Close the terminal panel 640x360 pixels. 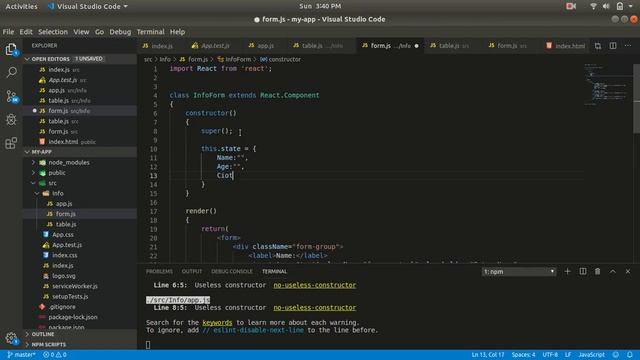(628, 271)
